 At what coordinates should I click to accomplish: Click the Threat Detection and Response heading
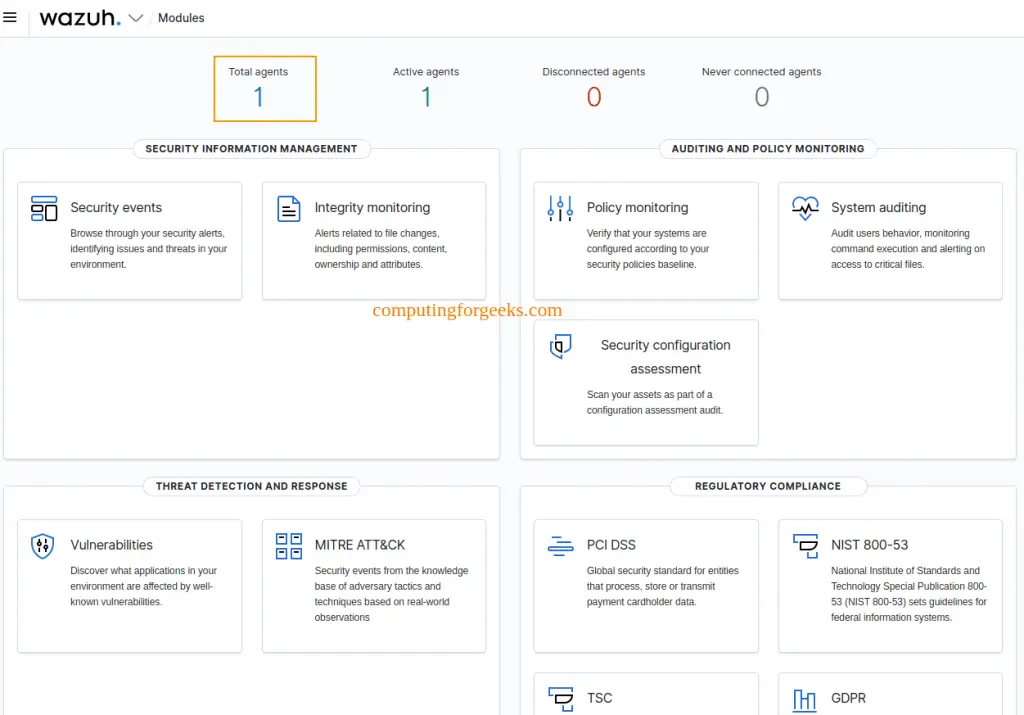[251, 486]
